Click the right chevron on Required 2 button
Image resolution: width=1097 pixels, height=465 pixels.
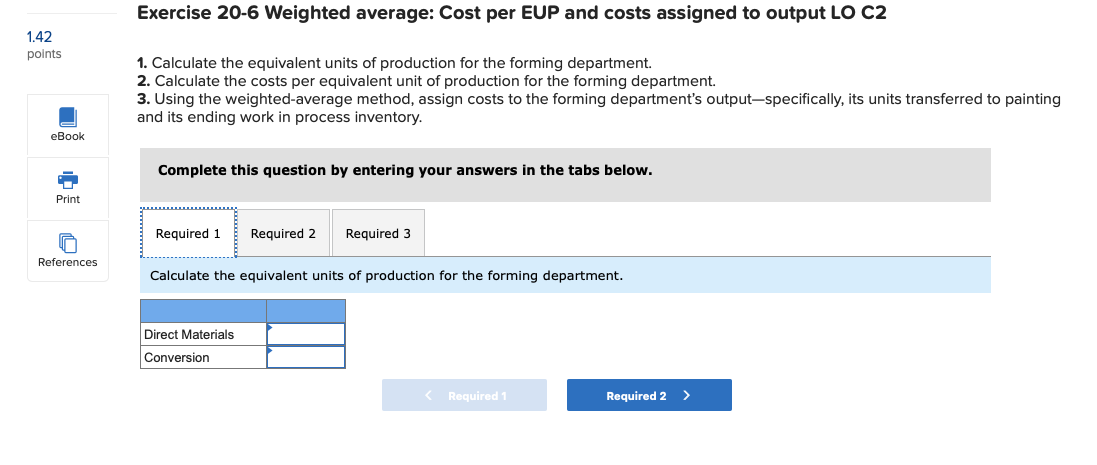[686, 396]
